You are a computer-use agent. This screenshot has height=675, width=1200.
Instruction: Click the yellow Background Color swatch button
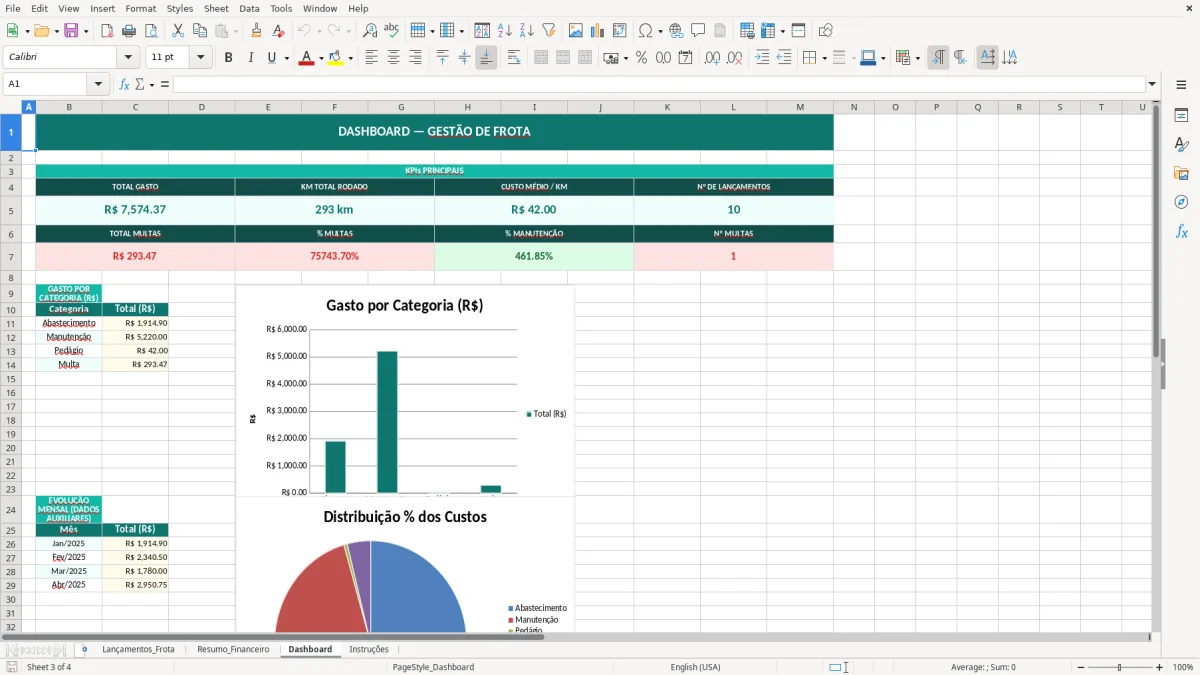(336, 58)
